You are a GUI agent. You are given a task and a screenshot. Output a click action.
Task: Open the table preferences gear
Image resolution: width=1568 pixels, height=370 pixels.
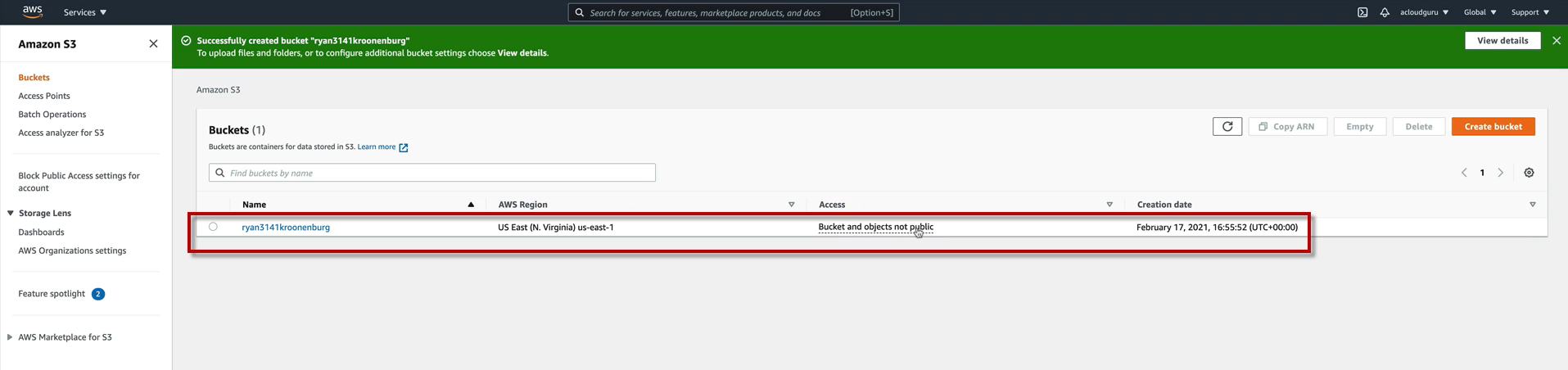(1529, 173)
